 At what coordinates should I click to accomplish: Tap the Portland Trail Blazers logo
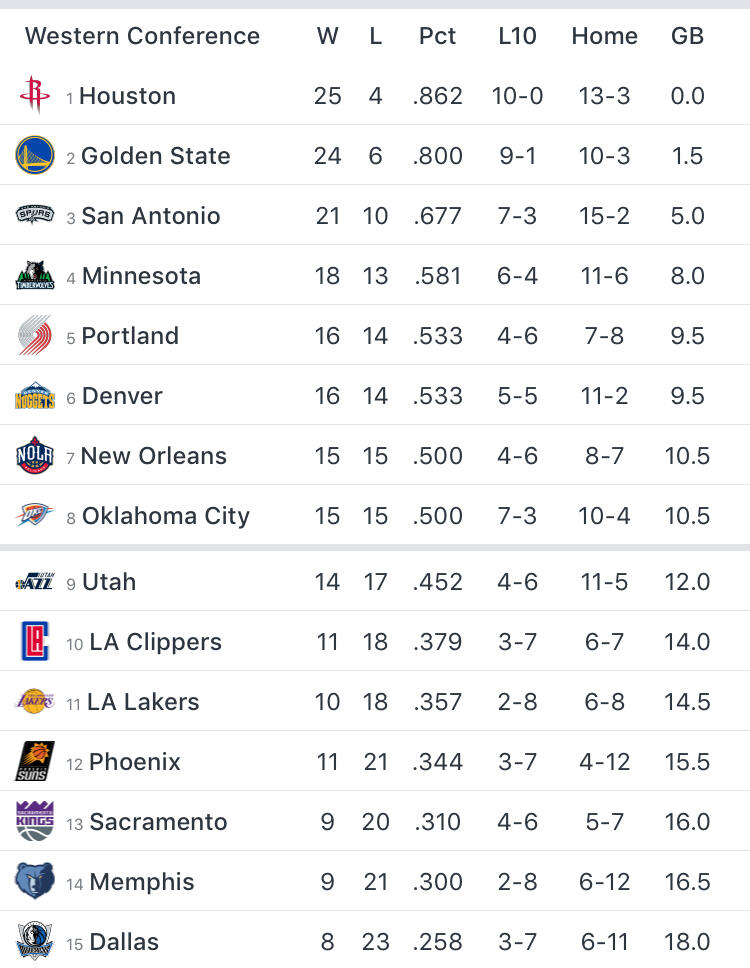(35, 335)
